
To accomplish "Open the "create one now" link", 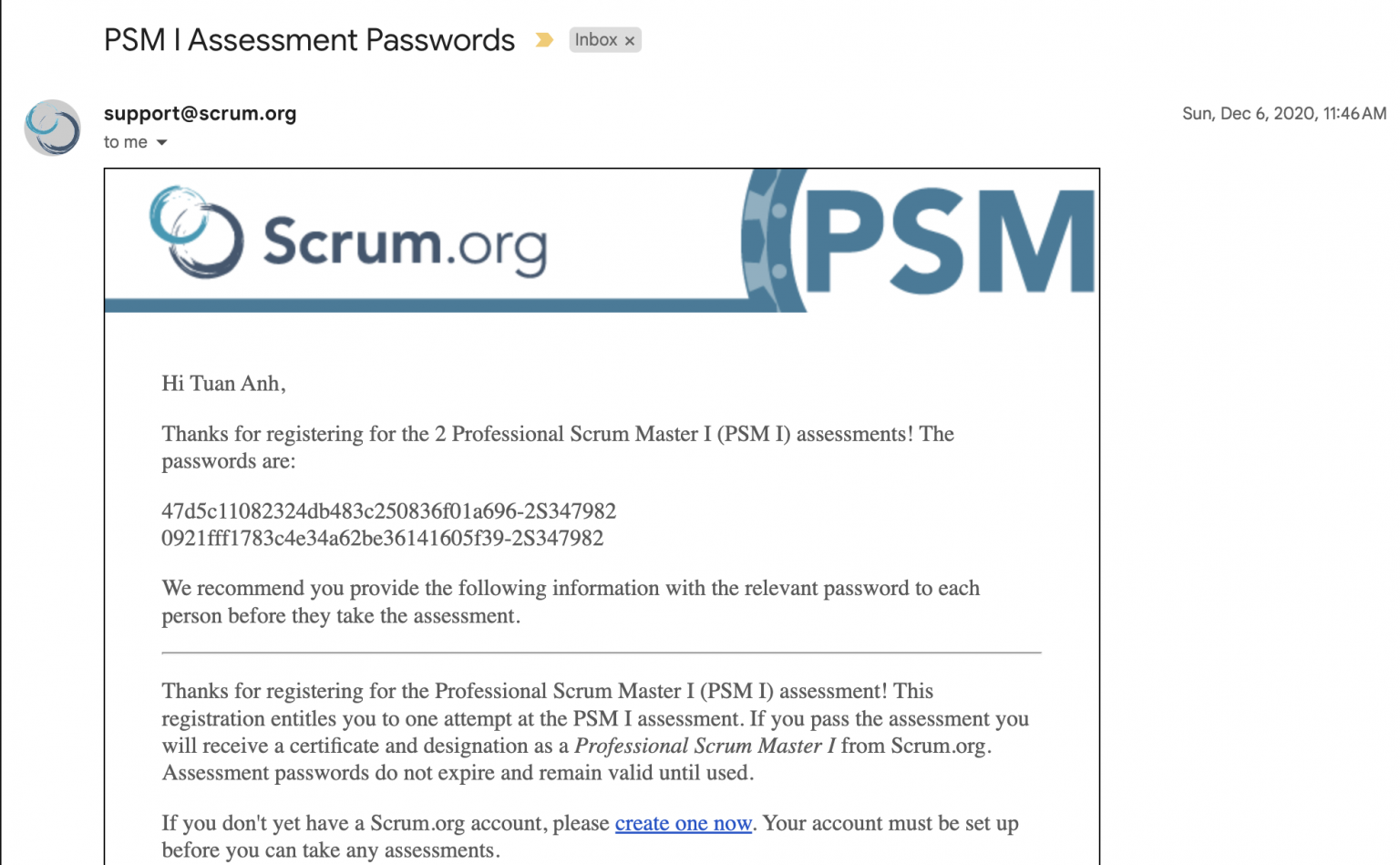I will [x=683, y=823].
